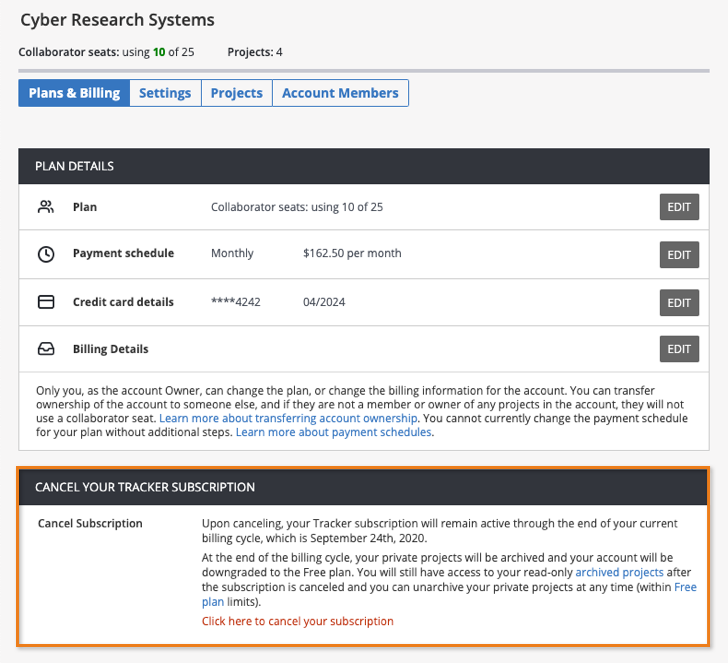Edit the Billing Details row
Screen dimensions: 728x663
(679, 349)
